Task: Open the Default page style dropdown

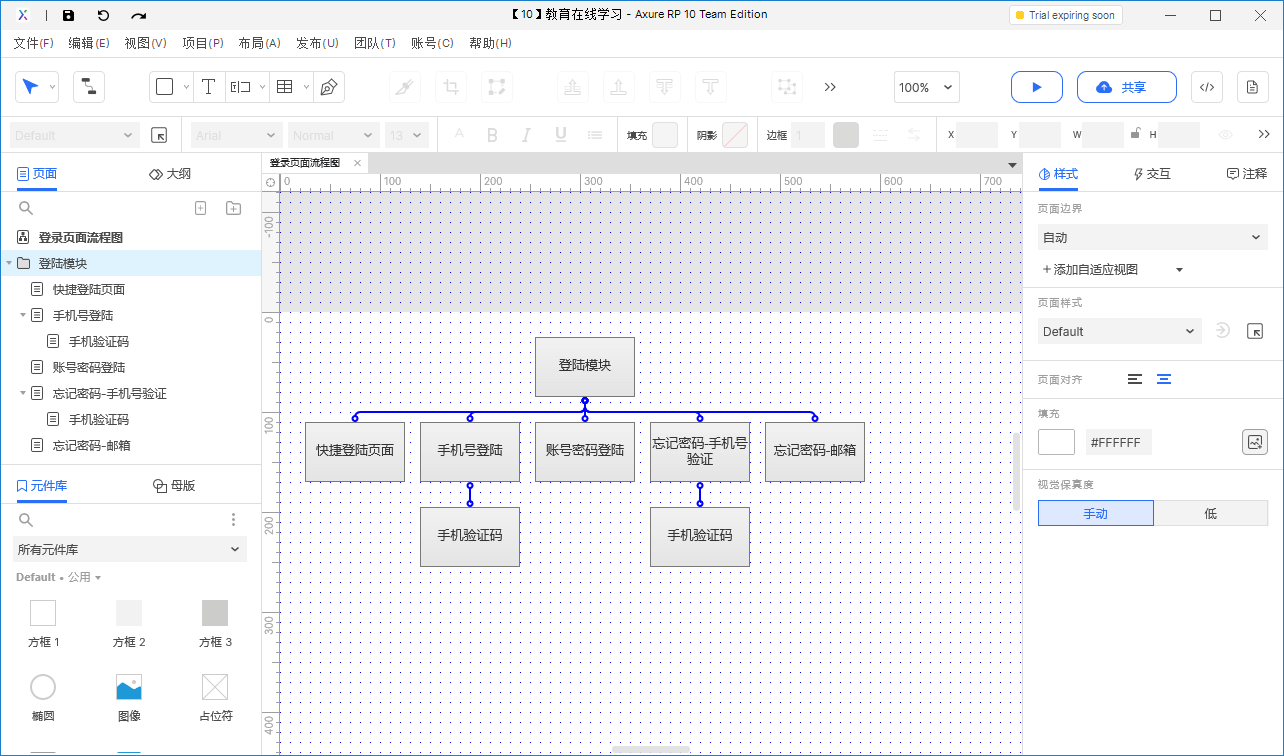Action: pyautogui.click(x=1119, y=331)
